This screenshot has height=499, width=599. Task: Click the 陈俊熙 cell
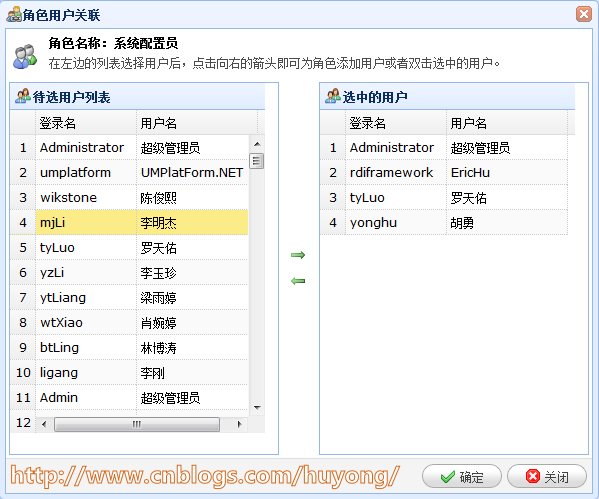(x=192, y=198)
